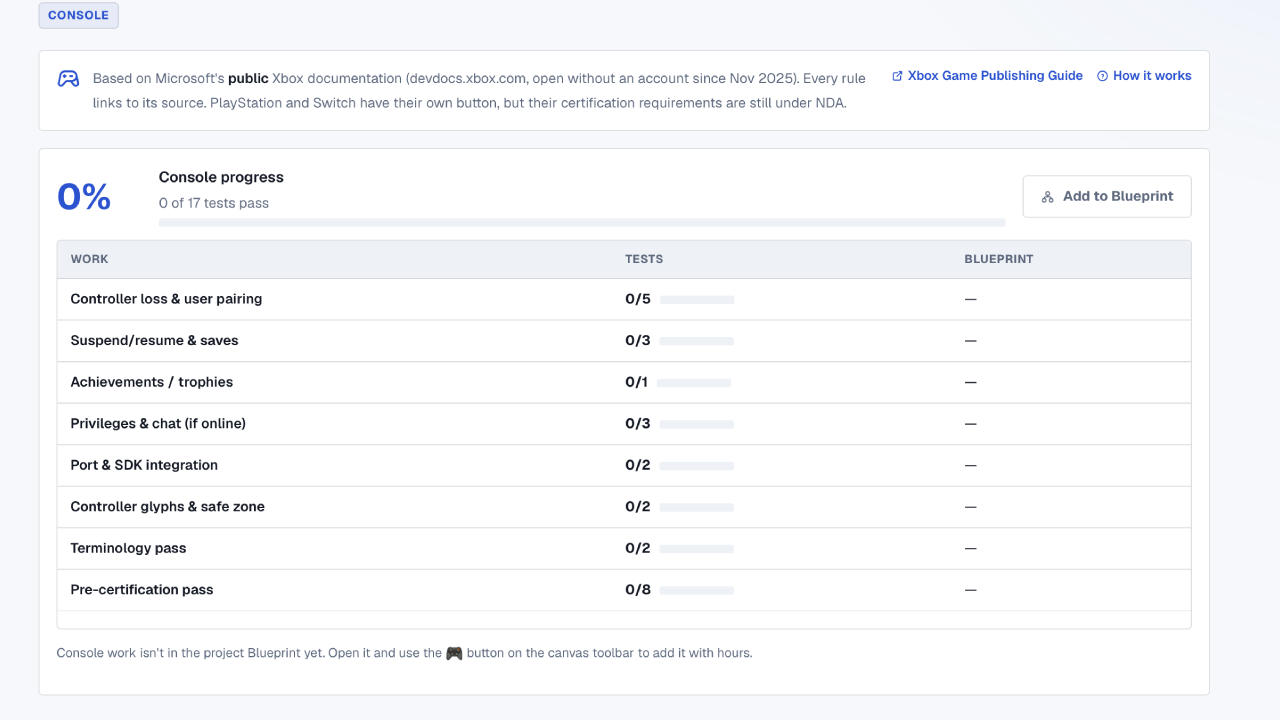The height and width of the screenshot is (720, 1280).
Task: Click the progress bar in the Controller loss row
Action: click(x=697, y=300)
